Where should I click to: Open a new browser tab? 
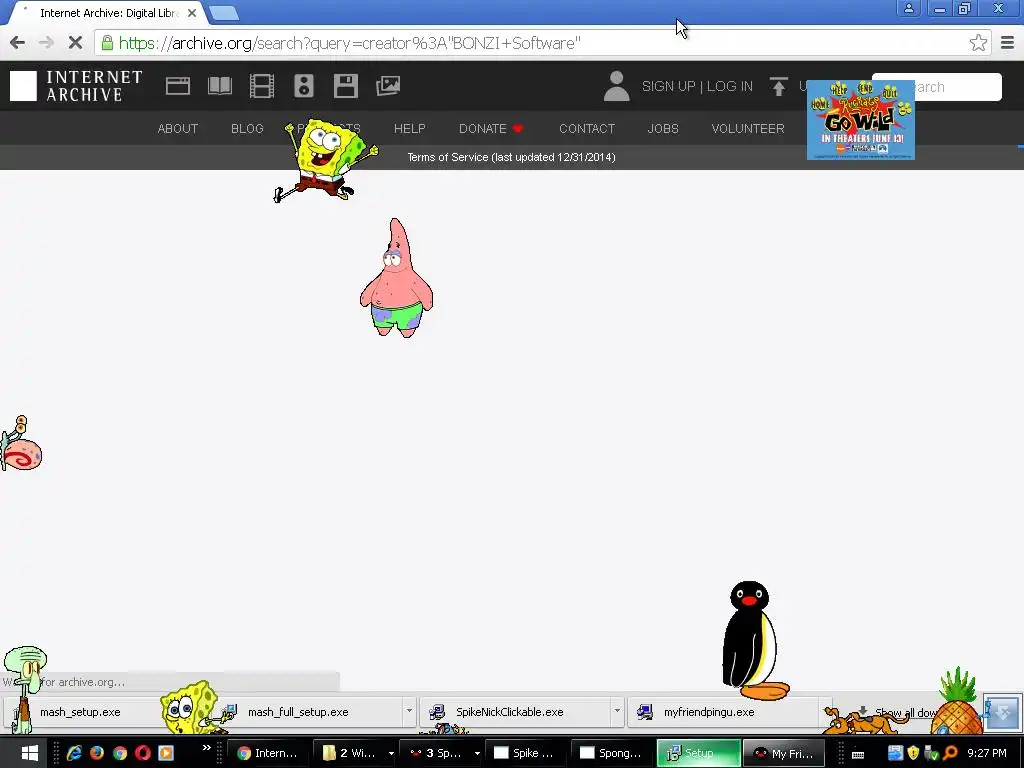tap(225, 13)
